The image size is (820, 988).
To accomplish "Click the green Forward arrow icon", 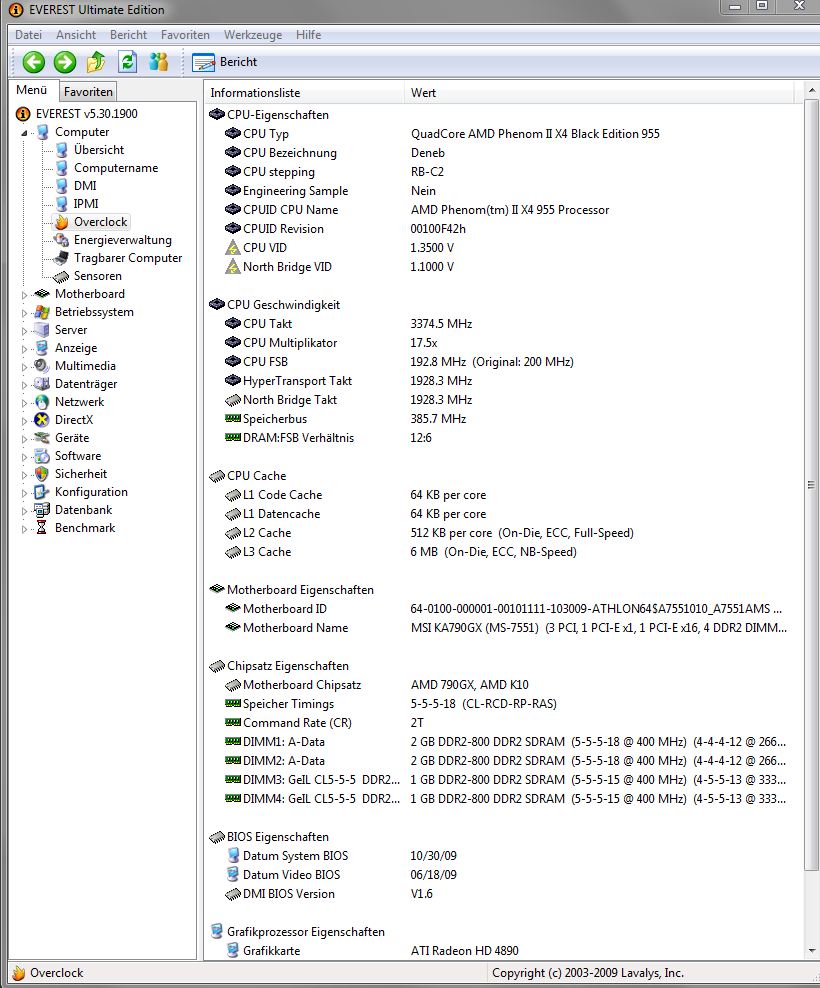I will click(x=65, y=62).
